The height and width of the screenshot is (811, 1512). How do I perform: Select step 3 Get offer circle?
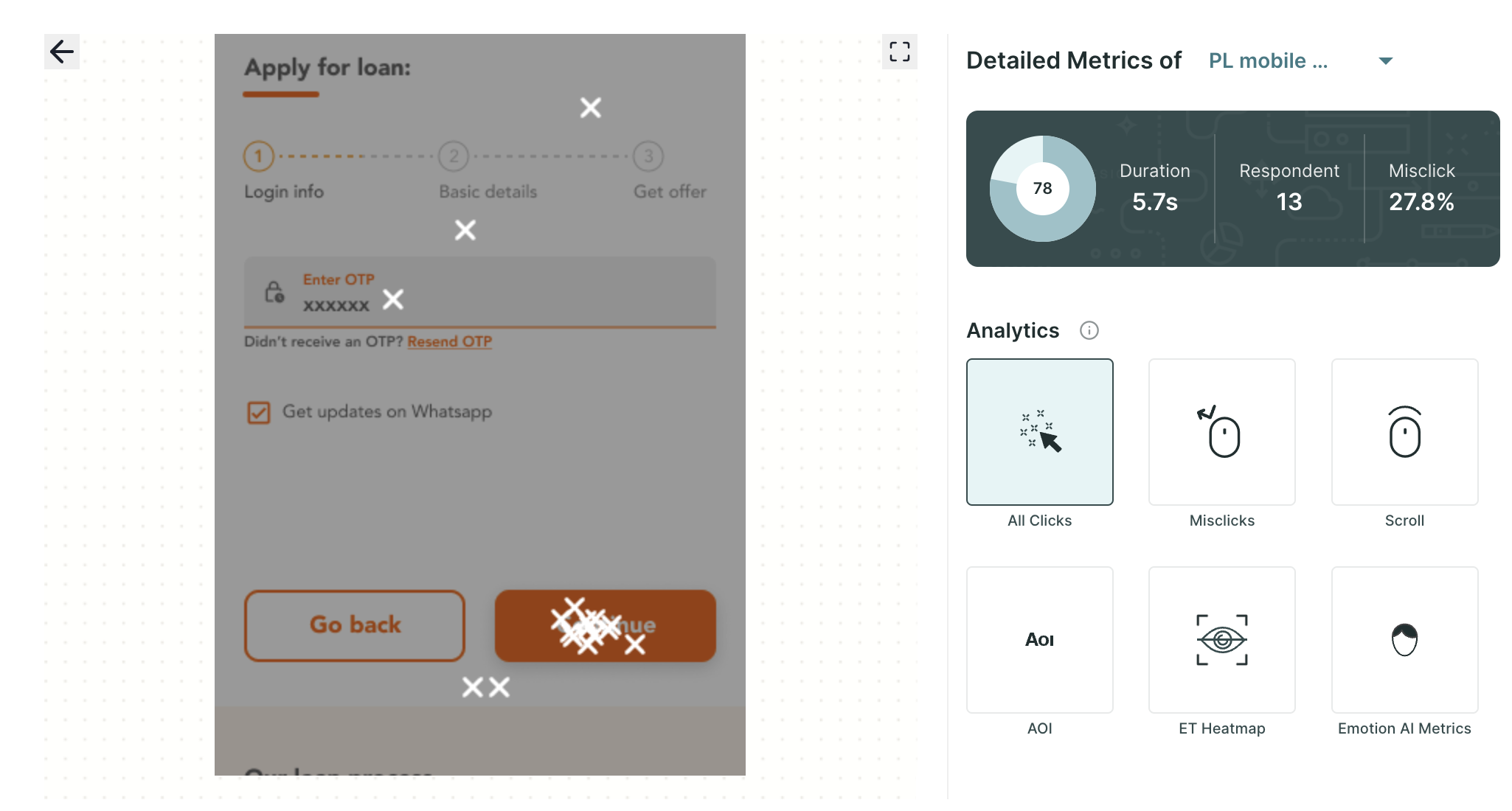[x=648, y=156]
